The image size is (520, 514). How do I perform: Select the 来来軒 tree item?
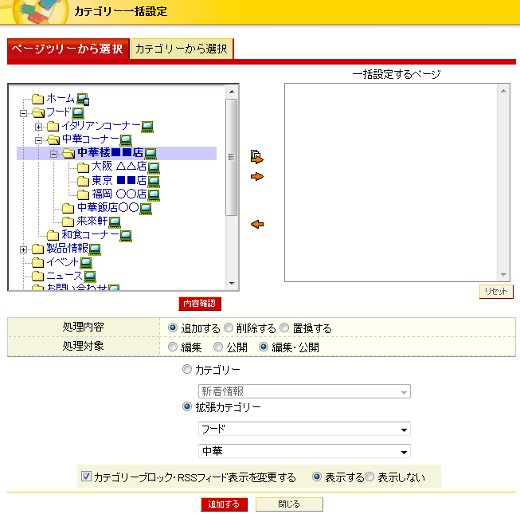[x=92, y=221]
